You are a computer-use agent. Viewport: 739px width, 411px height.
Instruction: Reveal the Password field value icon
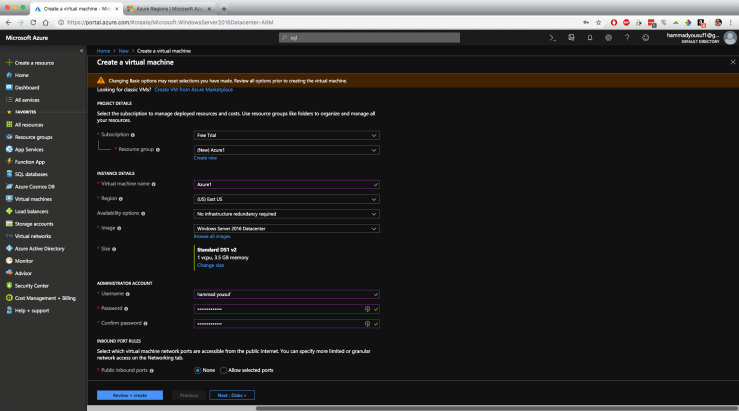point(367,309)
